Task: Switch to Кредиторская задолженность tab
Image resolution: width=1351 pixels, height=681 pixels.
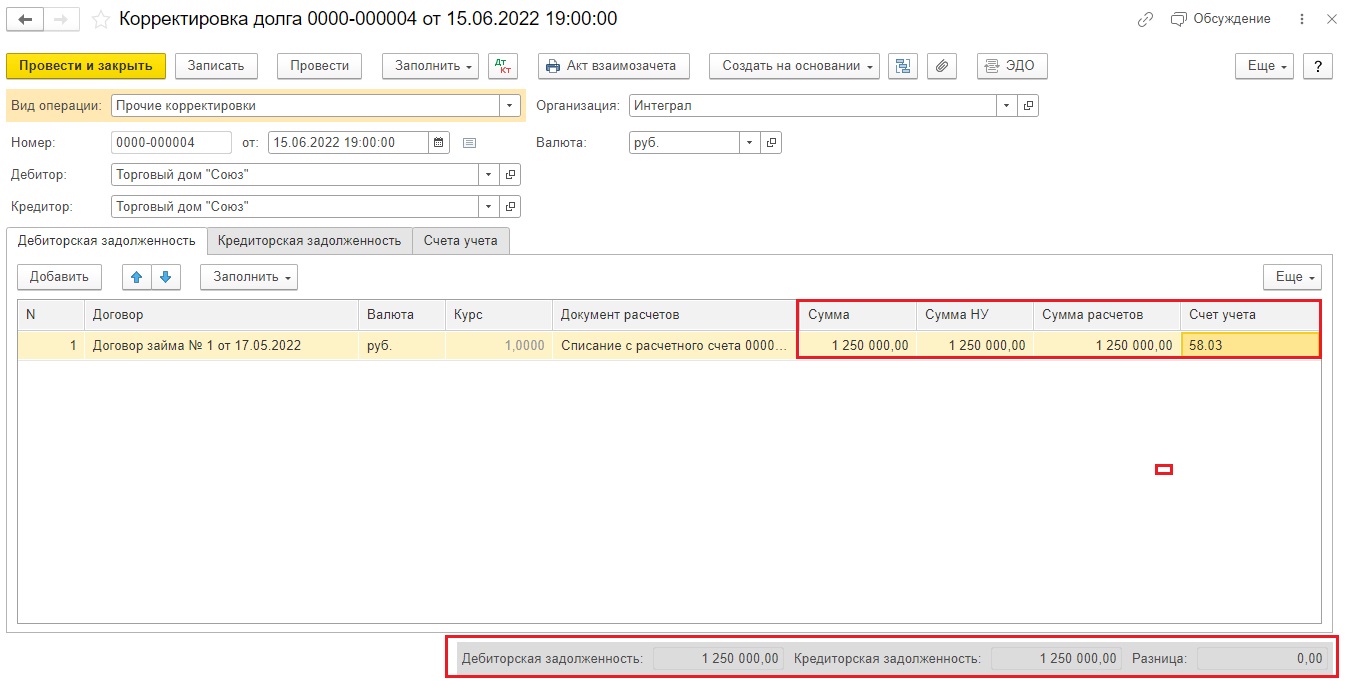Action: pos(309,241)
